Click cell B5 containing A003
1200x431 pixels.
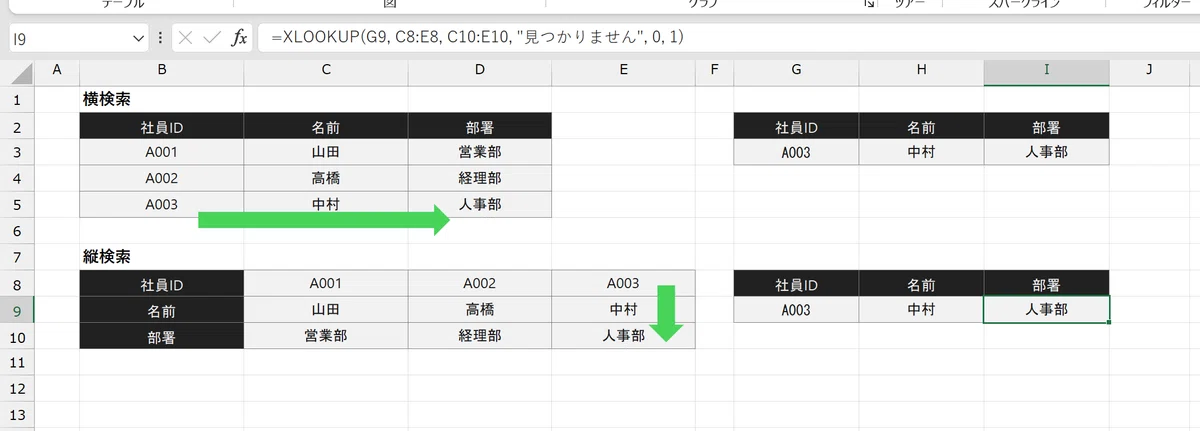pyautogui.click(x=161, y=204)
